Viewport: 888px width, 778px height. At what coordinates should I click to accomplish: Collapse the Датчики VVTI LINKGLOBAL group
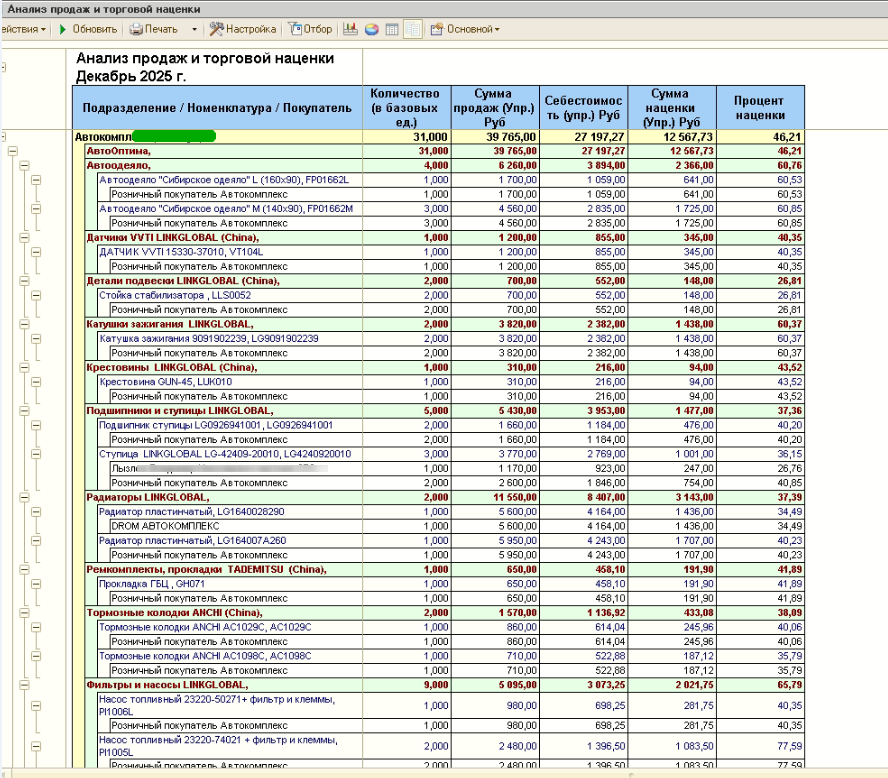click(24, 237)
